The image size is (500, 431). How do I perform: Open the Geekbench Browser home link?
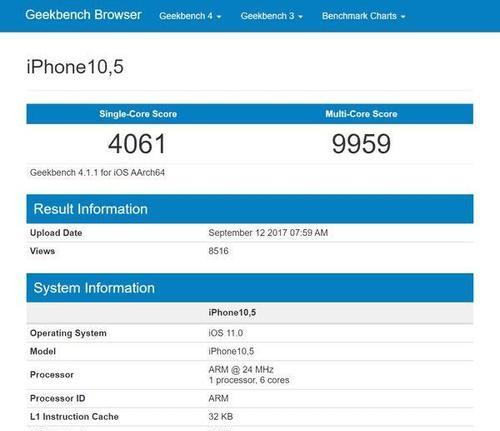(x=83, y=15)
